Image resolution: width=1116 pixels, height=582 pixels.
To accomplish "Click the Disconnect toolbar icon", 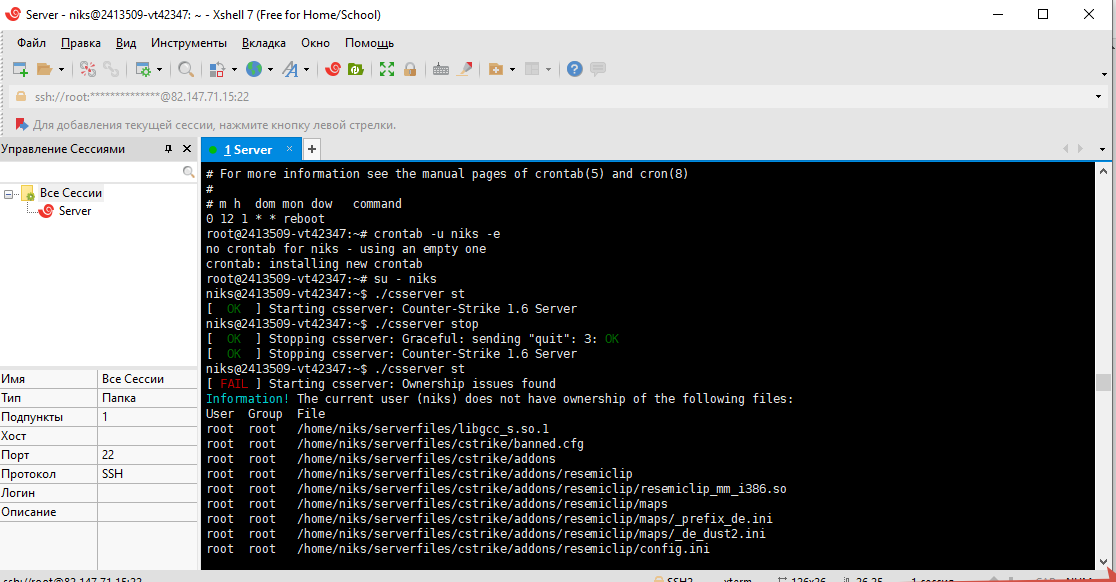I will click(88, 69).
